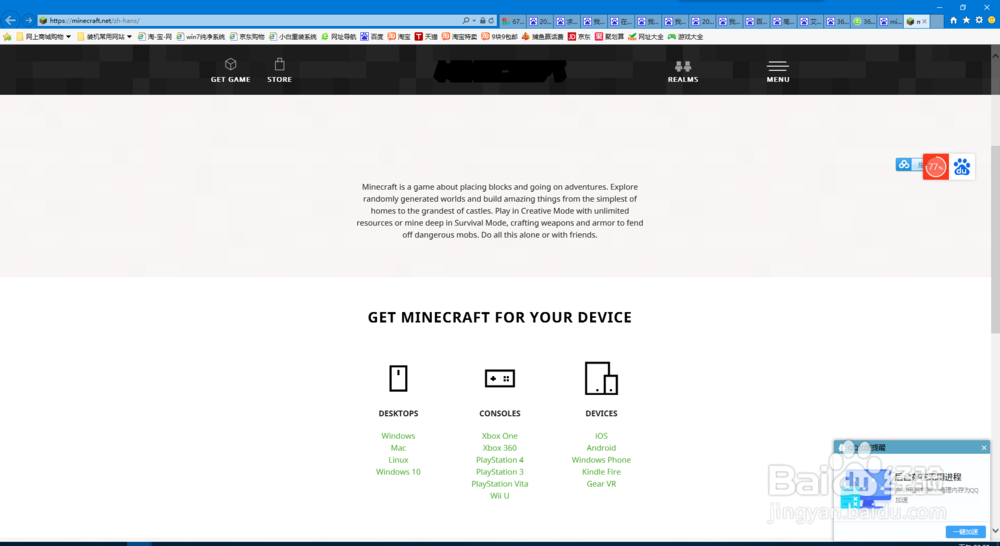Click the Mac download link
Screen dimensions: 1000x546
click(398, 448)
